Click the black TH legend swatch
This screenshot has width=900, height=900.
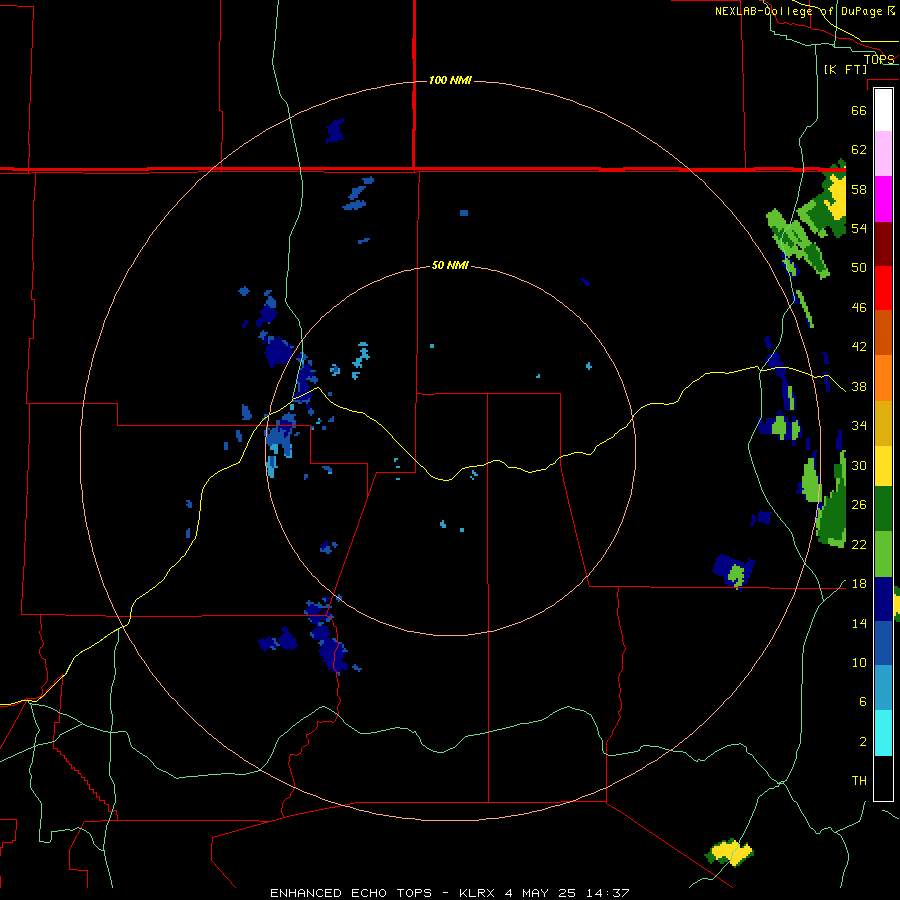click(883, 778)
